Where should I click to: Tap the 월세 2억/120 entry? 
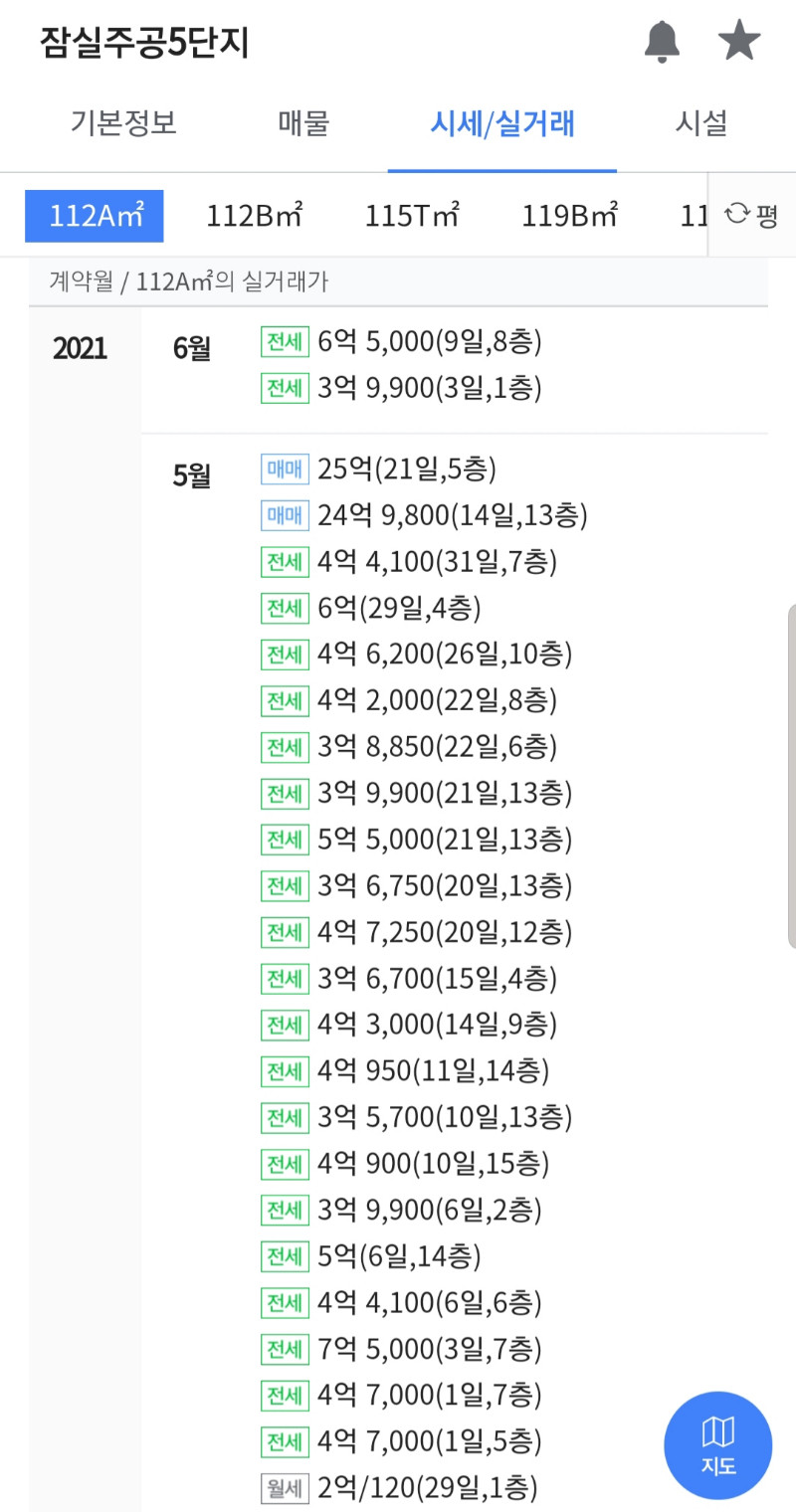tap(427, 1488)
